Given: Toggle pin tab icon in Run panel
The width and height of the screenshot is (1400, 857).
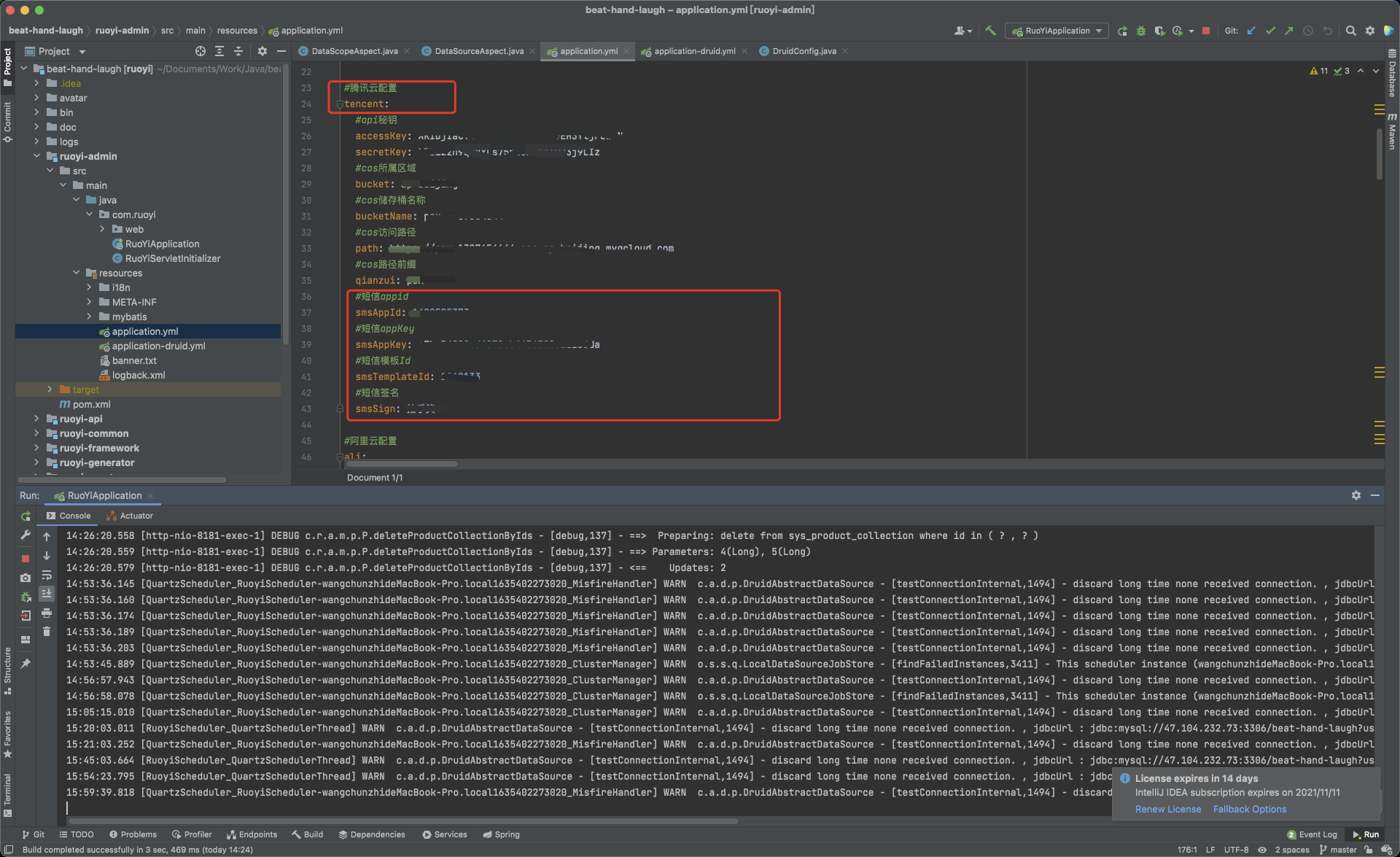Looking at the screenshot, I should click(x=26, y=664).
